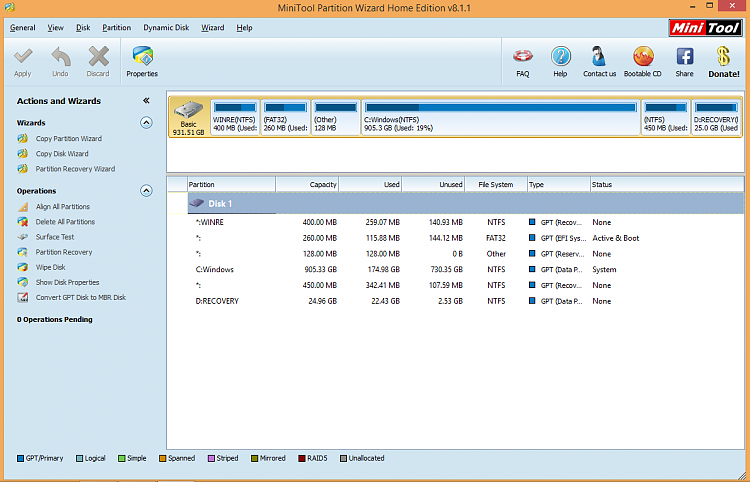
Task: Click the Show Disk Properties icon
Action: (x=22, y=282)
